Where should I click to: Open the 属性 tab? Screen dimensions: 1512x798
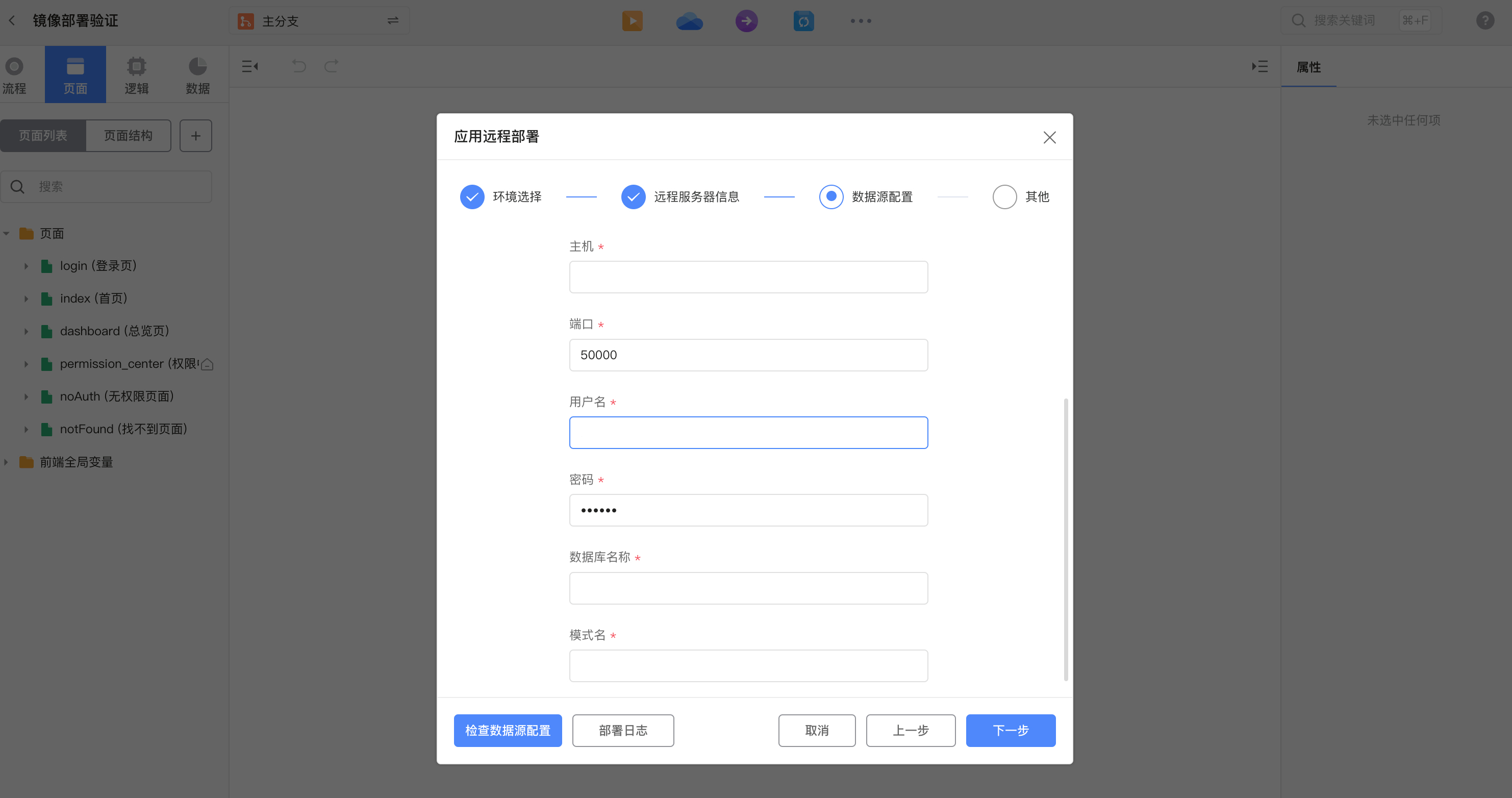point(1308,67)
